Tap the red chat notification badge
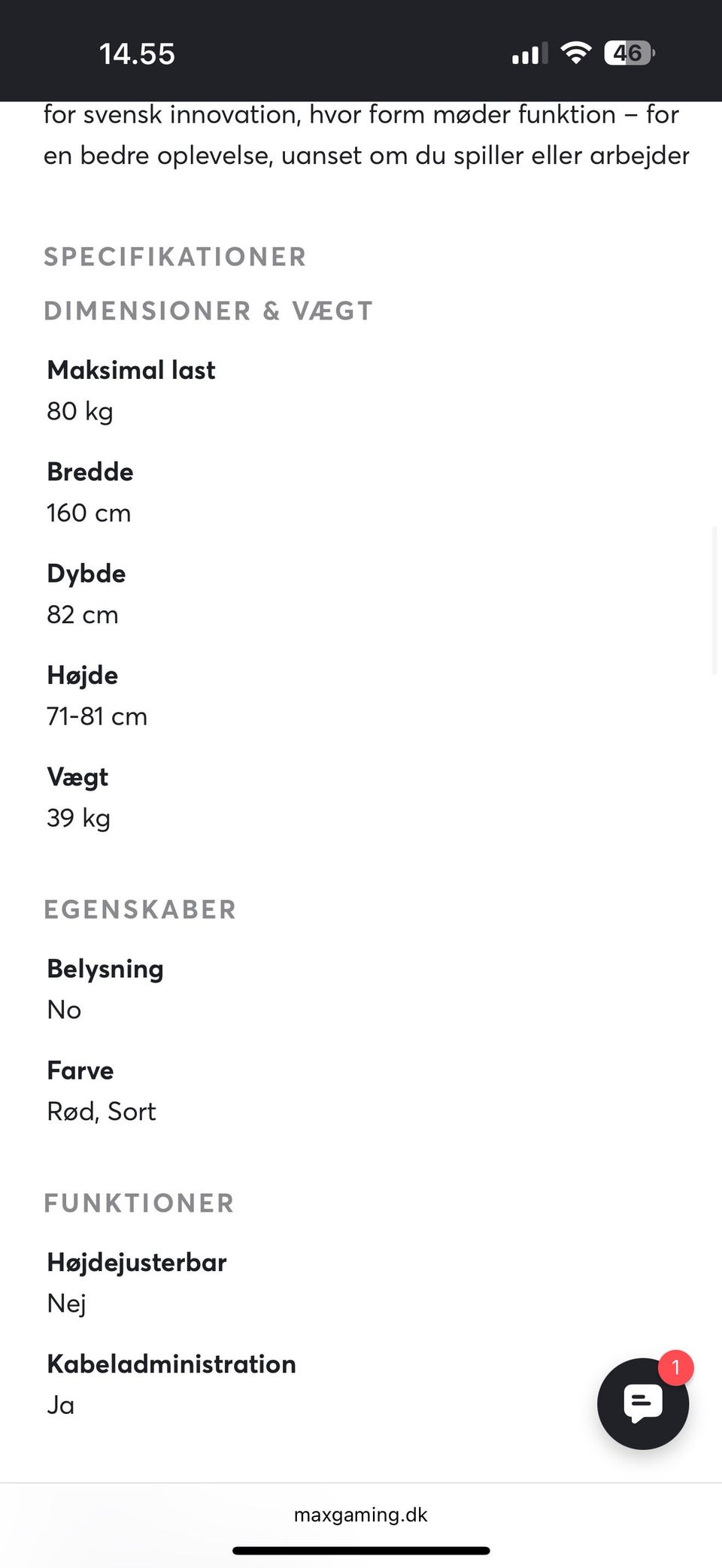Screen dimensions: 722x1568 point(675,1367)
